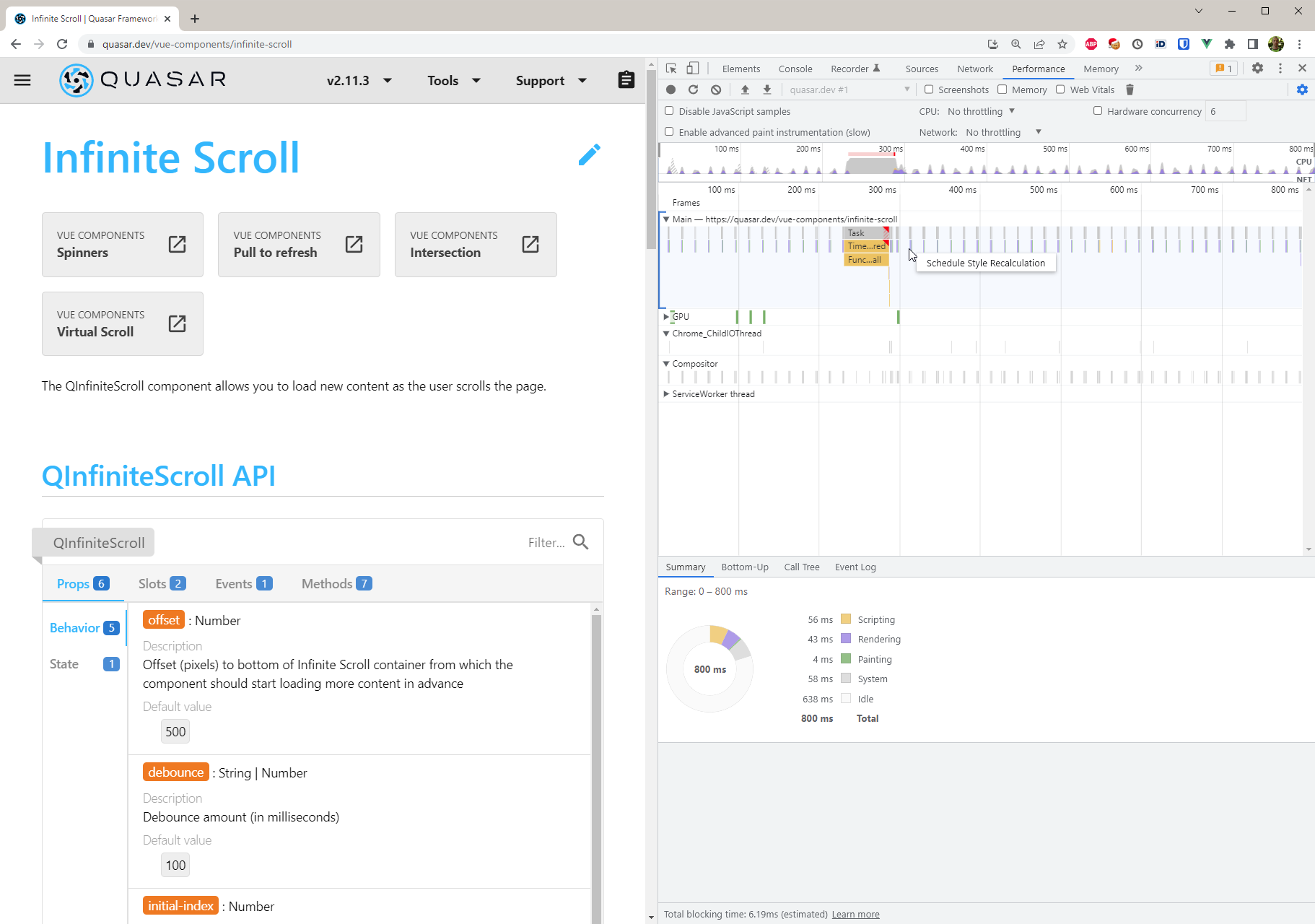Image resolution: width=1315 pixels, height=924 pixels.
Task: Start a new performance recording
Action: click(671, 90)
